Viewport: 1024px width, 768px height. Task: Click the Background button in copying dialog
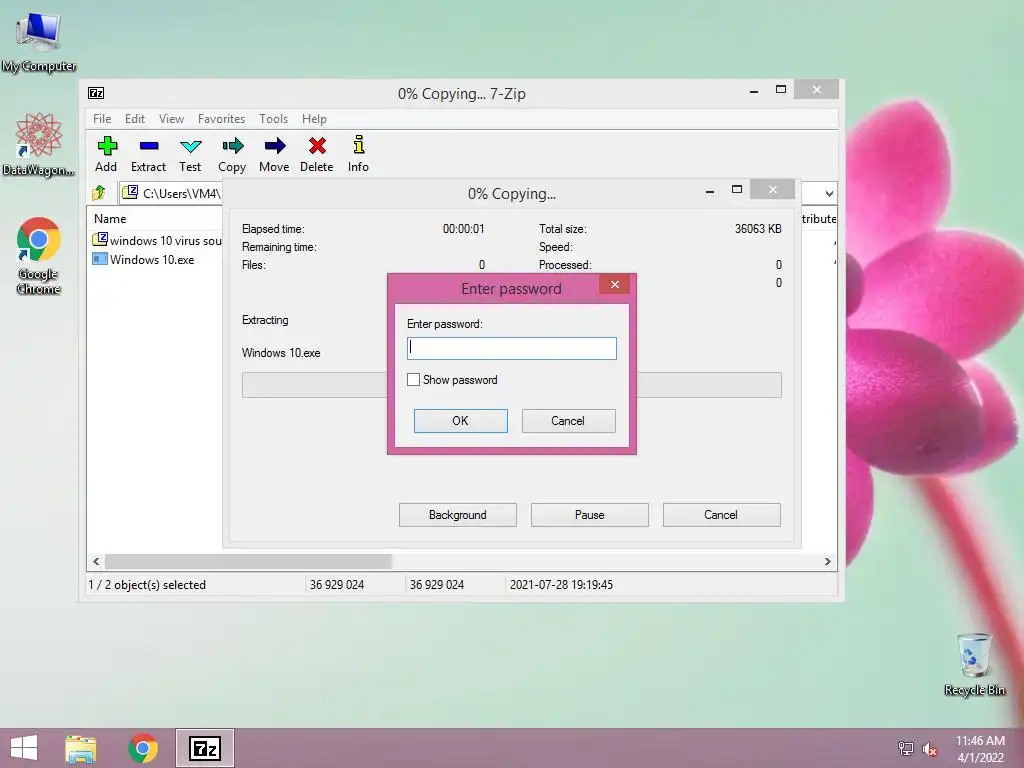pyautogui.click(x=458, y=515)
